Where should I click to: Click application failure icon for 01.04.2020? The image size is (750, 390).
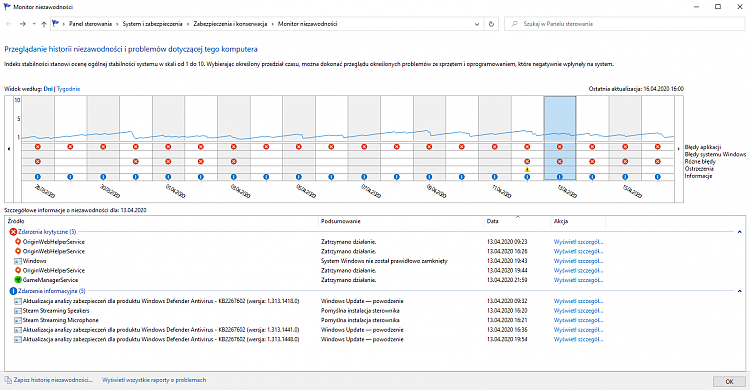(x=168, y=147)
